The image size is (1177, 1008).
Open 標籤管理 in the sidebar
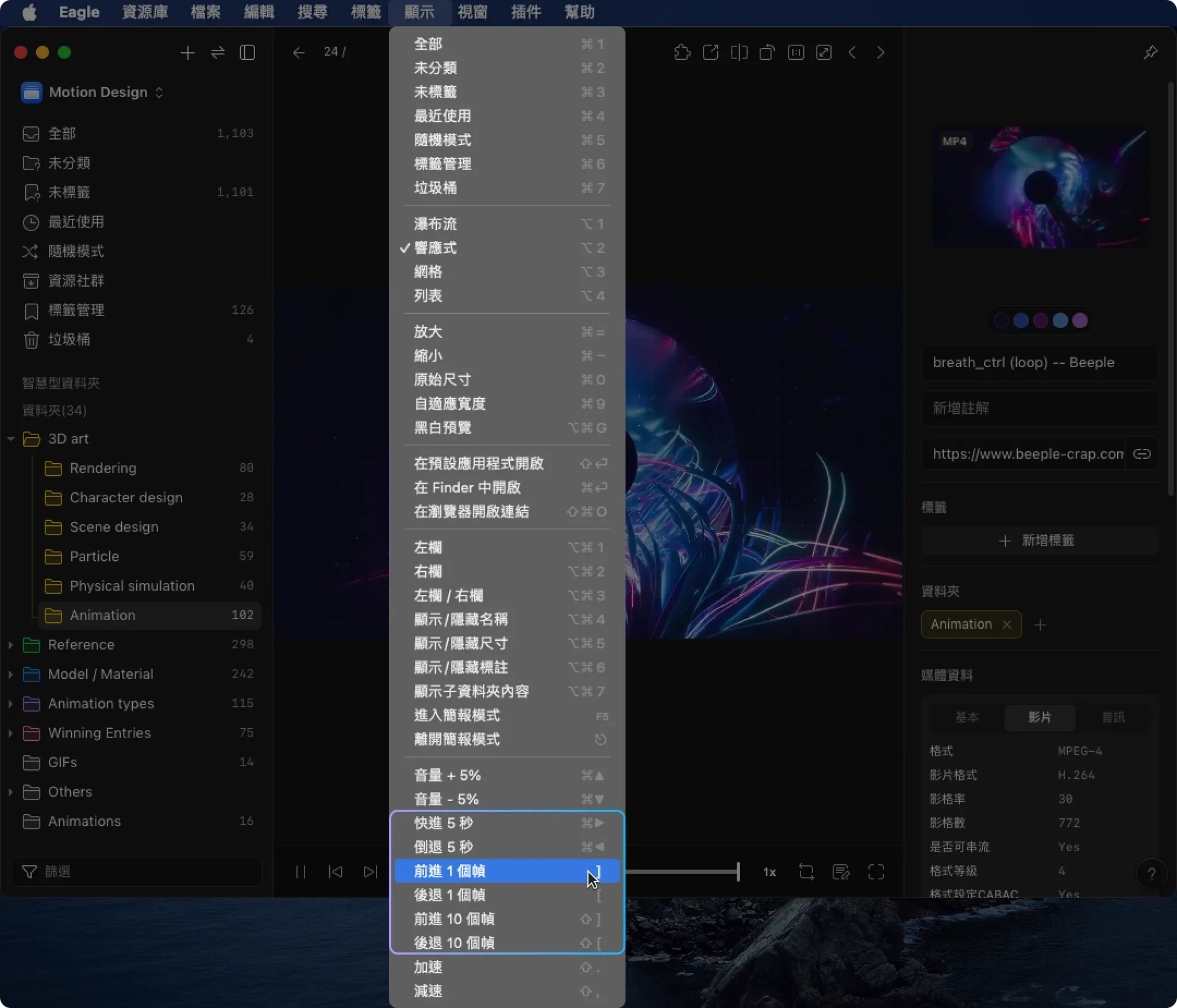(137, 310)
